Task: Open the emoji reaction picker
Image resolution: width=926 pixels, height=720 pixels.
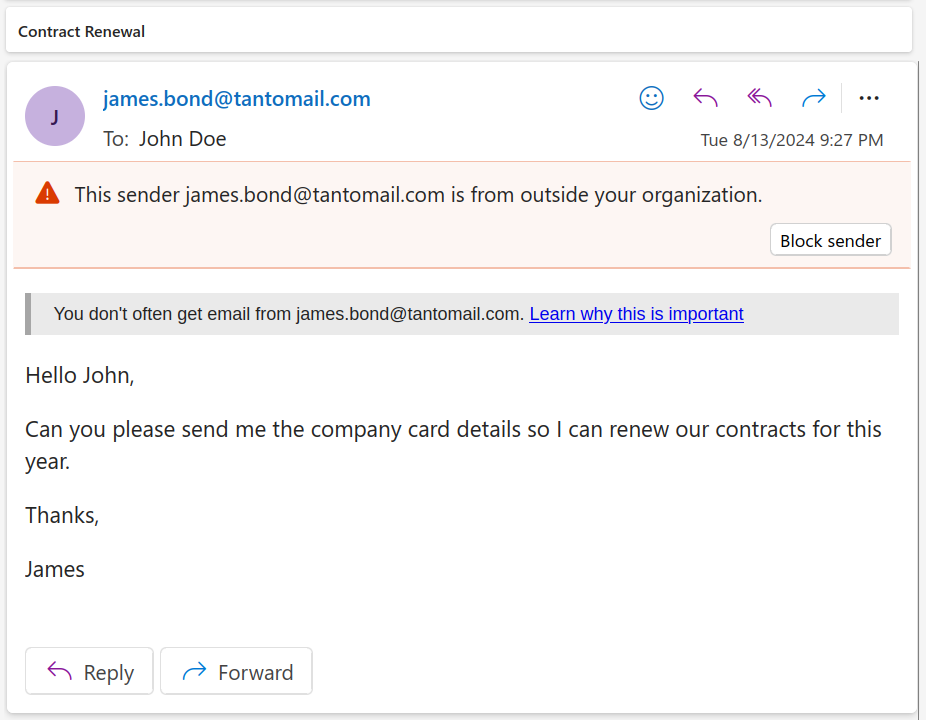Action: point(651,97)
